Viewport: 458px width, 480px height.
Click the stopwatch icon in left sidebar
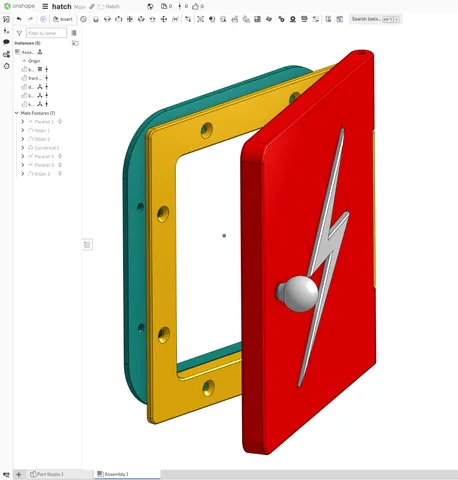7,66
